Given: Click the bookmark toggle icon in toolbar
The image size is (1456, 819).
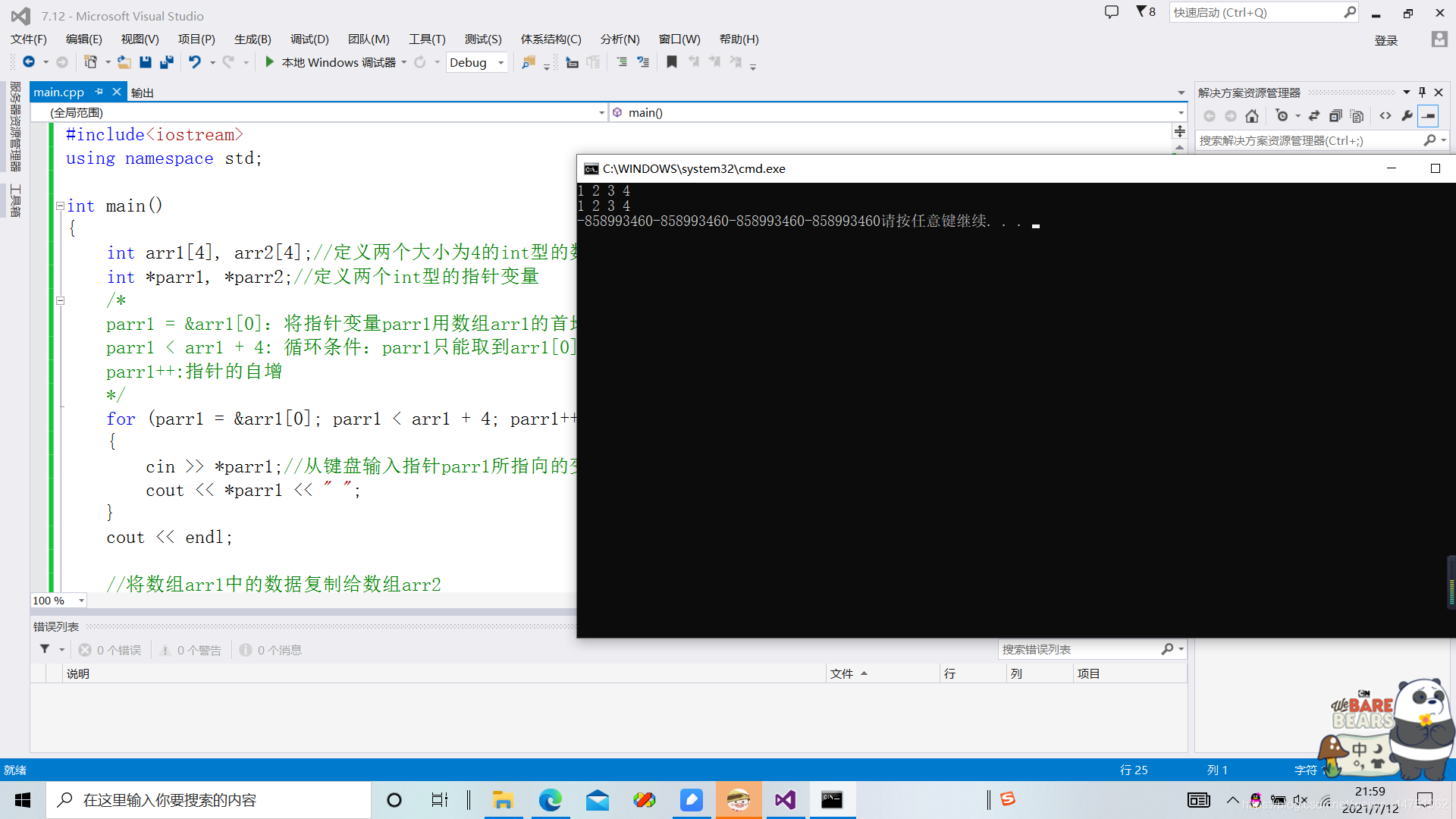Looking at the screenshot, I should point(671,62).
